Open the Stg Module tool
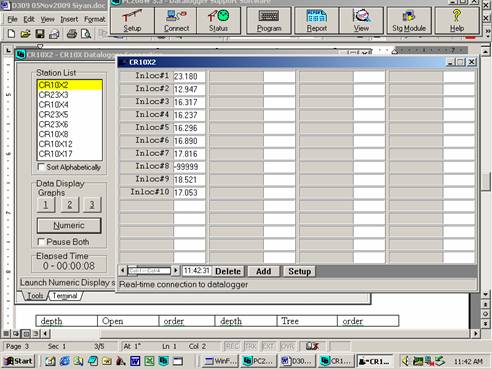The height and width of the screenshot is (369, 492). tap(409, 21)
